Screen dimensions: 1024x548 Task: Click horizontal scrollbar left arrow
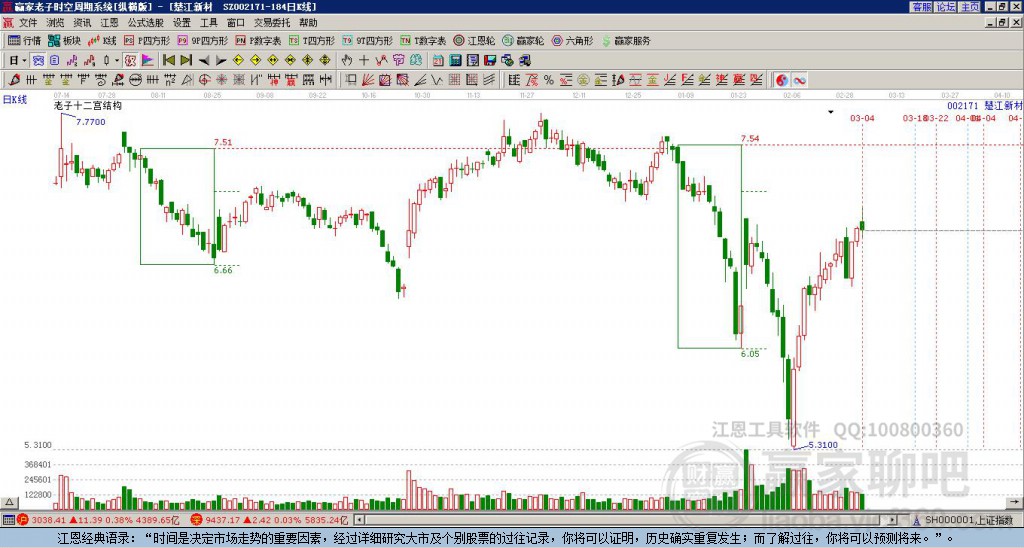[359, 520]
